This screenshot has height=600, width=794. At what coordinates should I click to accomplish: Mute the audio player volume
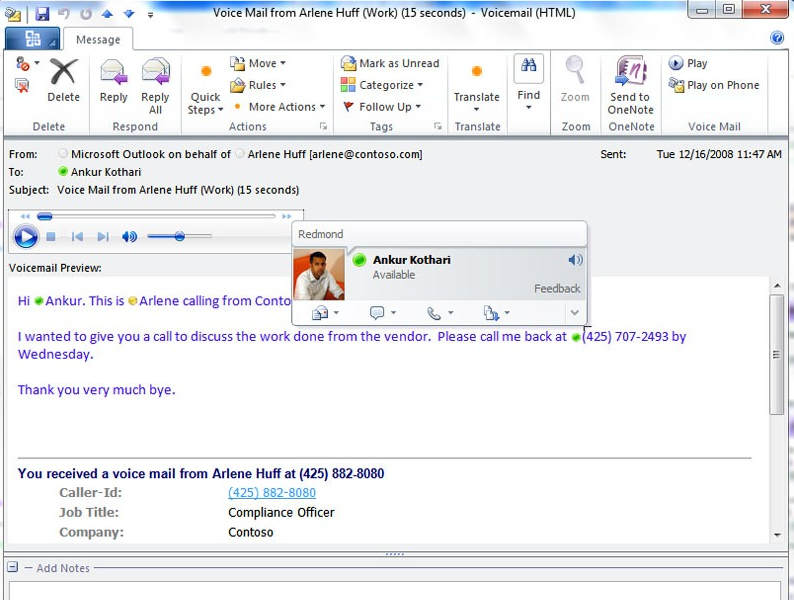point(130,236)
